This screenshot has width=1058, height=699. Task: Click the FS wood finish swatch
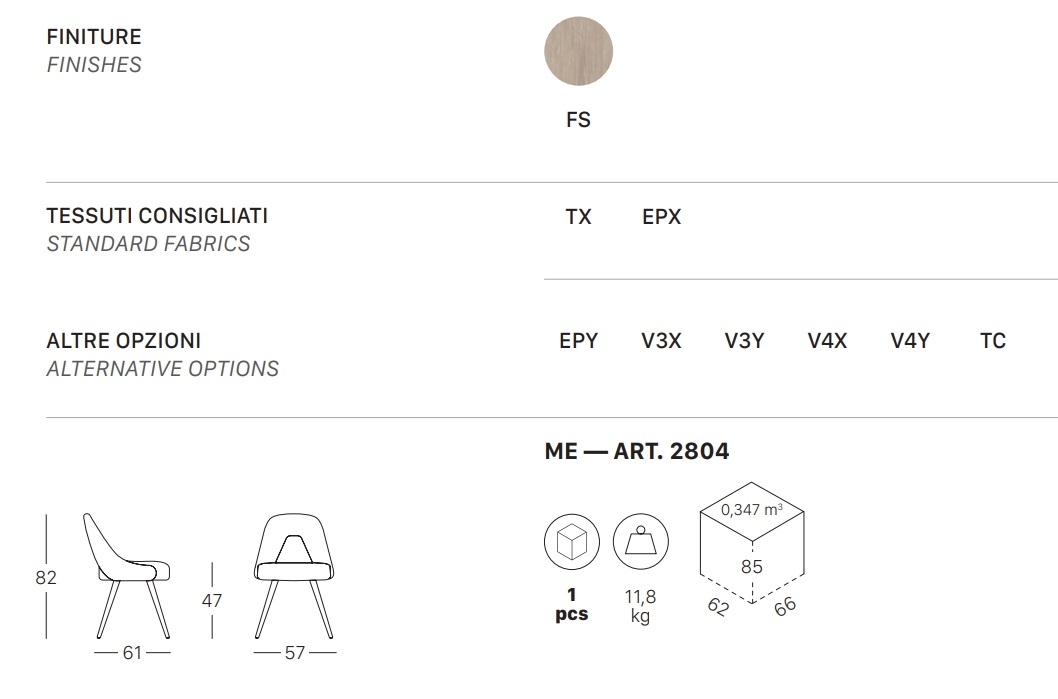pos(578,51)
